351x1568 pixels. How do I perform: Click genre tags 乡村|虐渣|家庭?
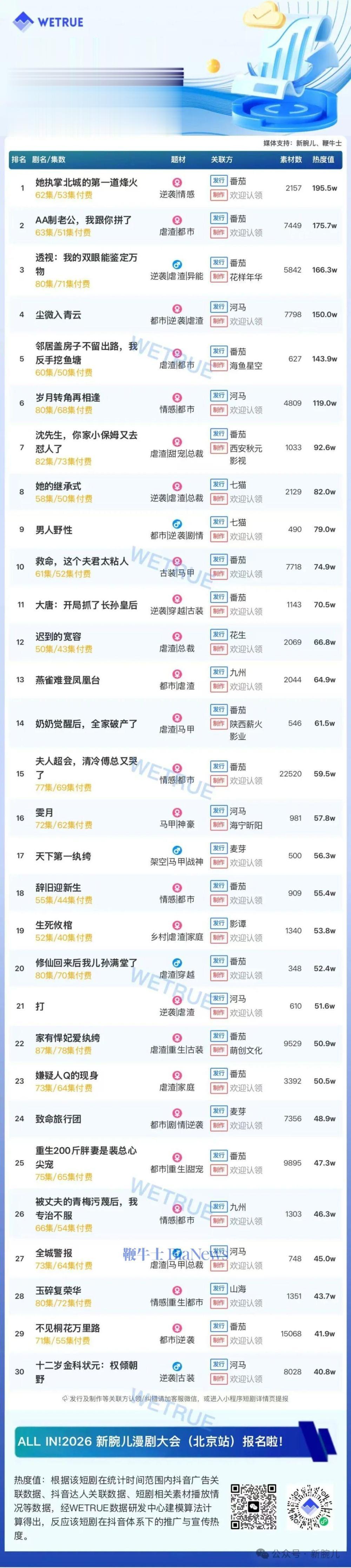click(x=177, y=937)
